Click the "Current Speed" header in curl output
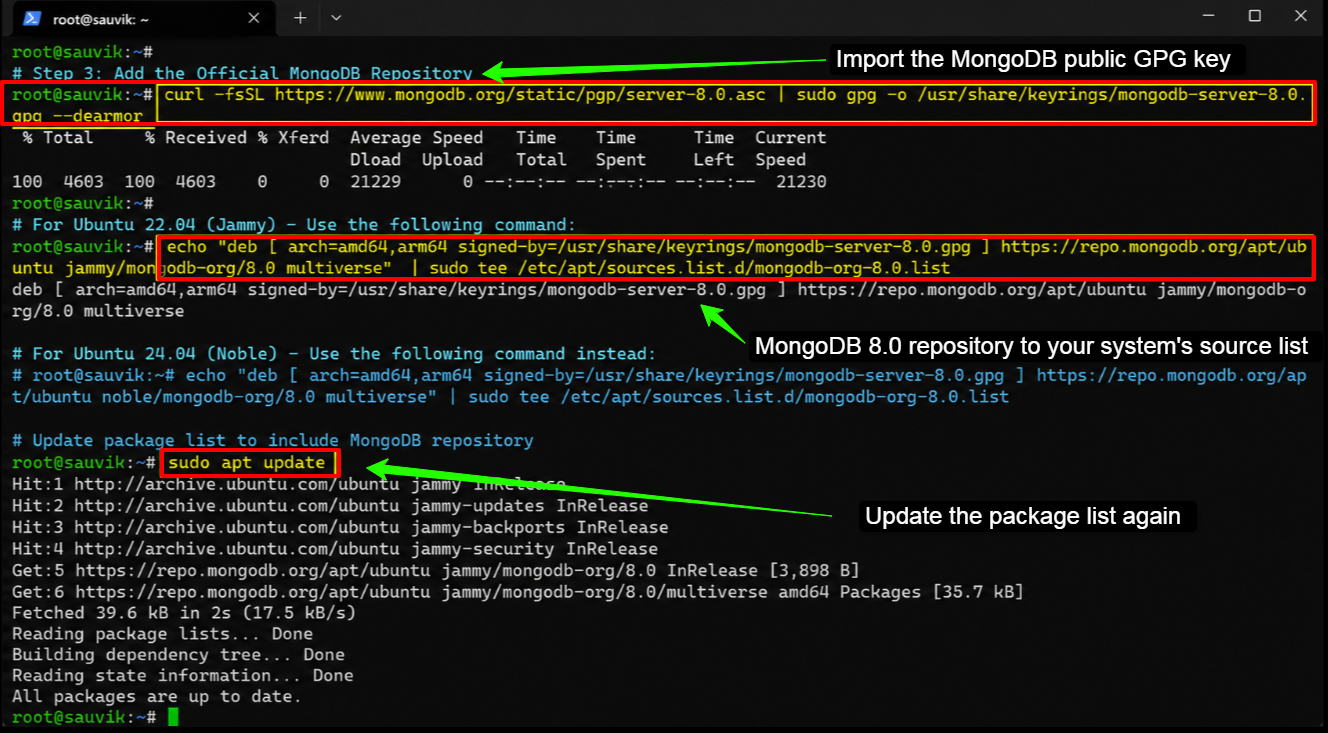 click(x=790, y=149)
